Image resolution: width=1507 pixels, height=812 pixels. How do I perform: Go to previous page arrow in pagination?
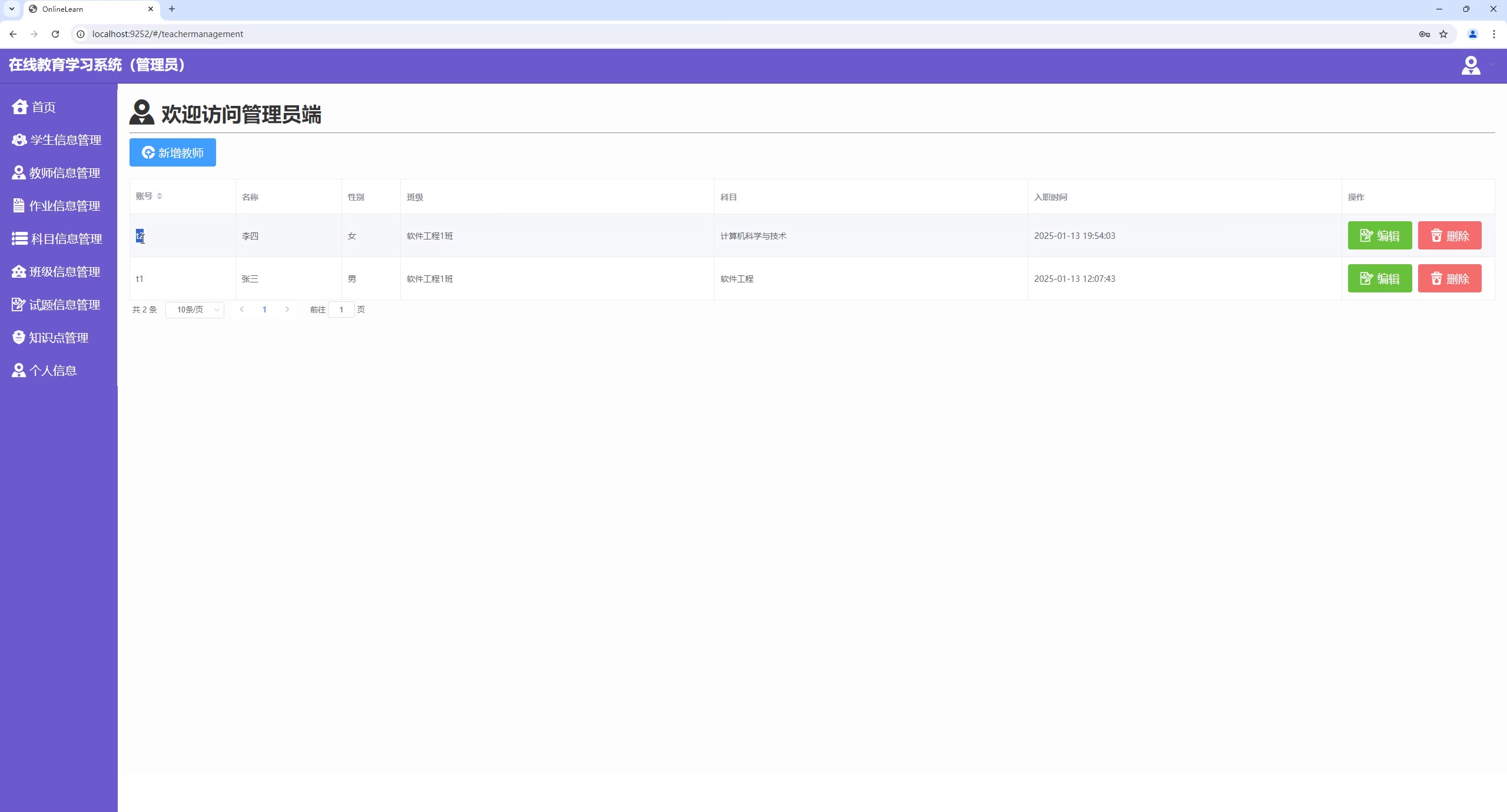pos(241,310)
